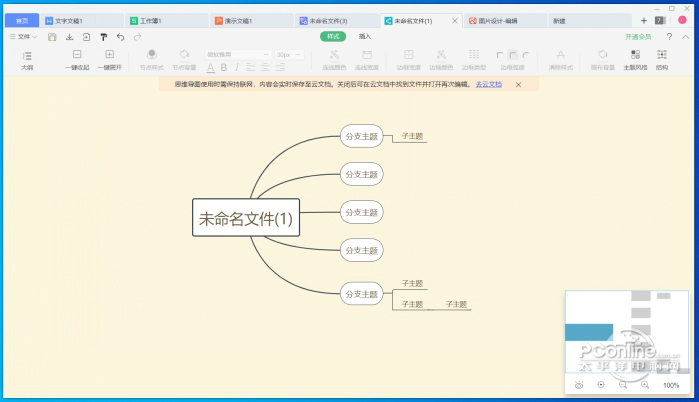The width and height of the screenshot is (699, 402).
Task: Switch to the 首页 home tab
Action: [22, 21]
